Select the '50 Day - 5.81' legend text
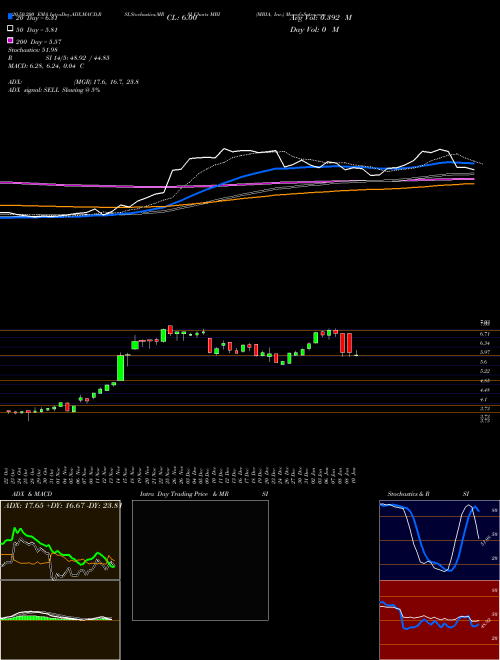Screen dimensions: 500x660 pos(37,30)
